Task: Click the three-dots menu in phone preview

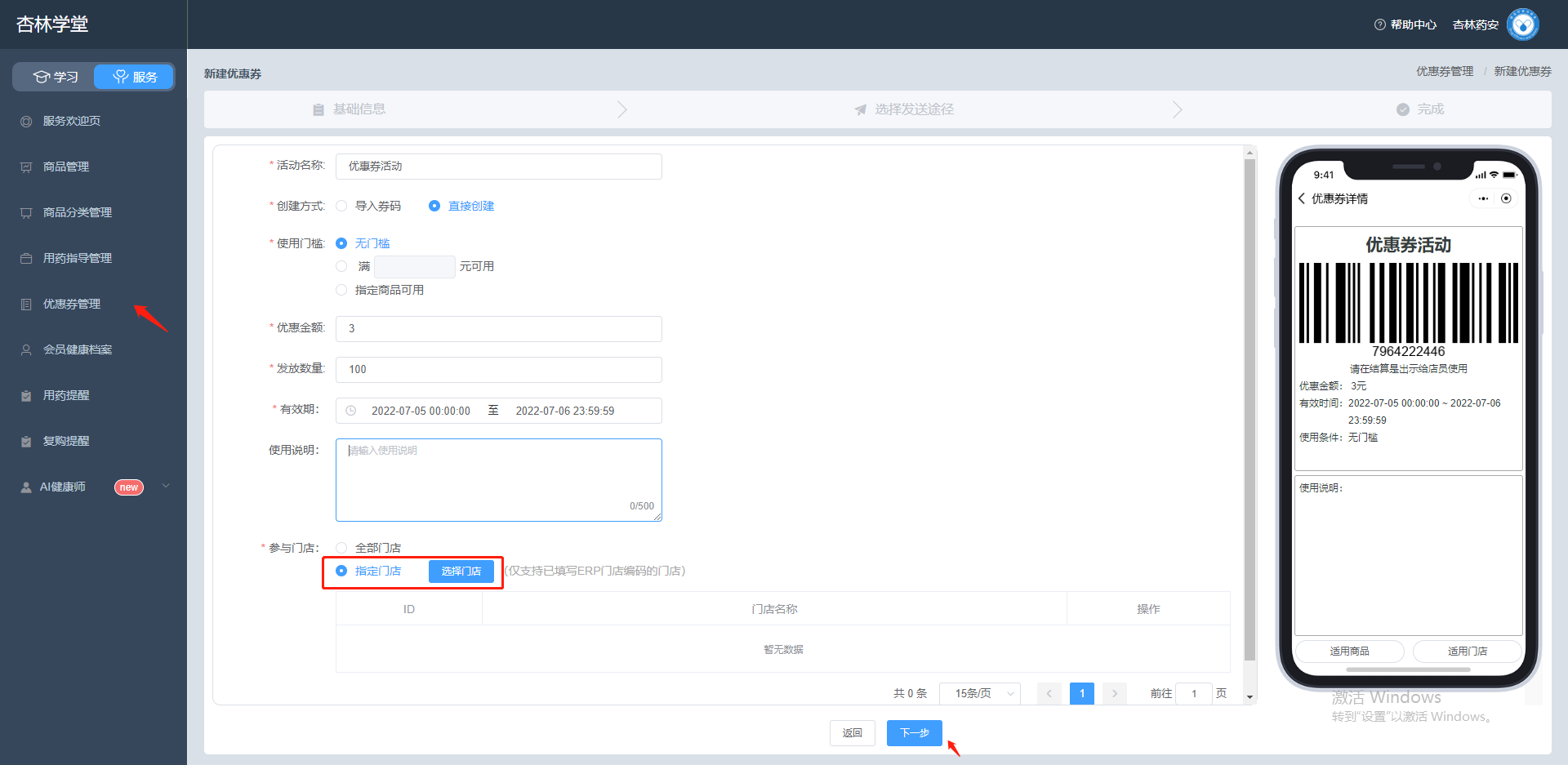Action: 1483,198
